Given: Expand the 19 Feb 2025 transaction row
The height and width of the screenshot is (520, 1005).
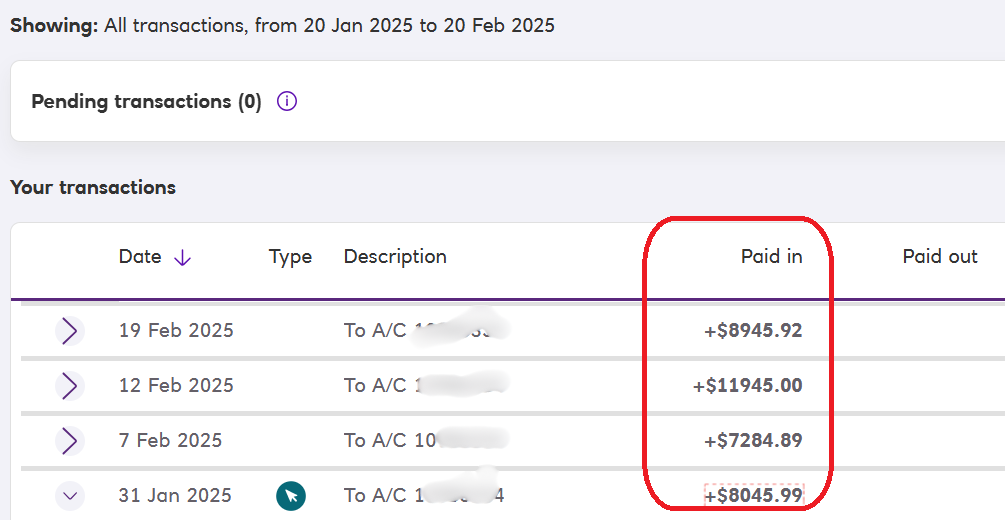Looking at the screenshot, I should pyautogui.click(x=69, y=331).
